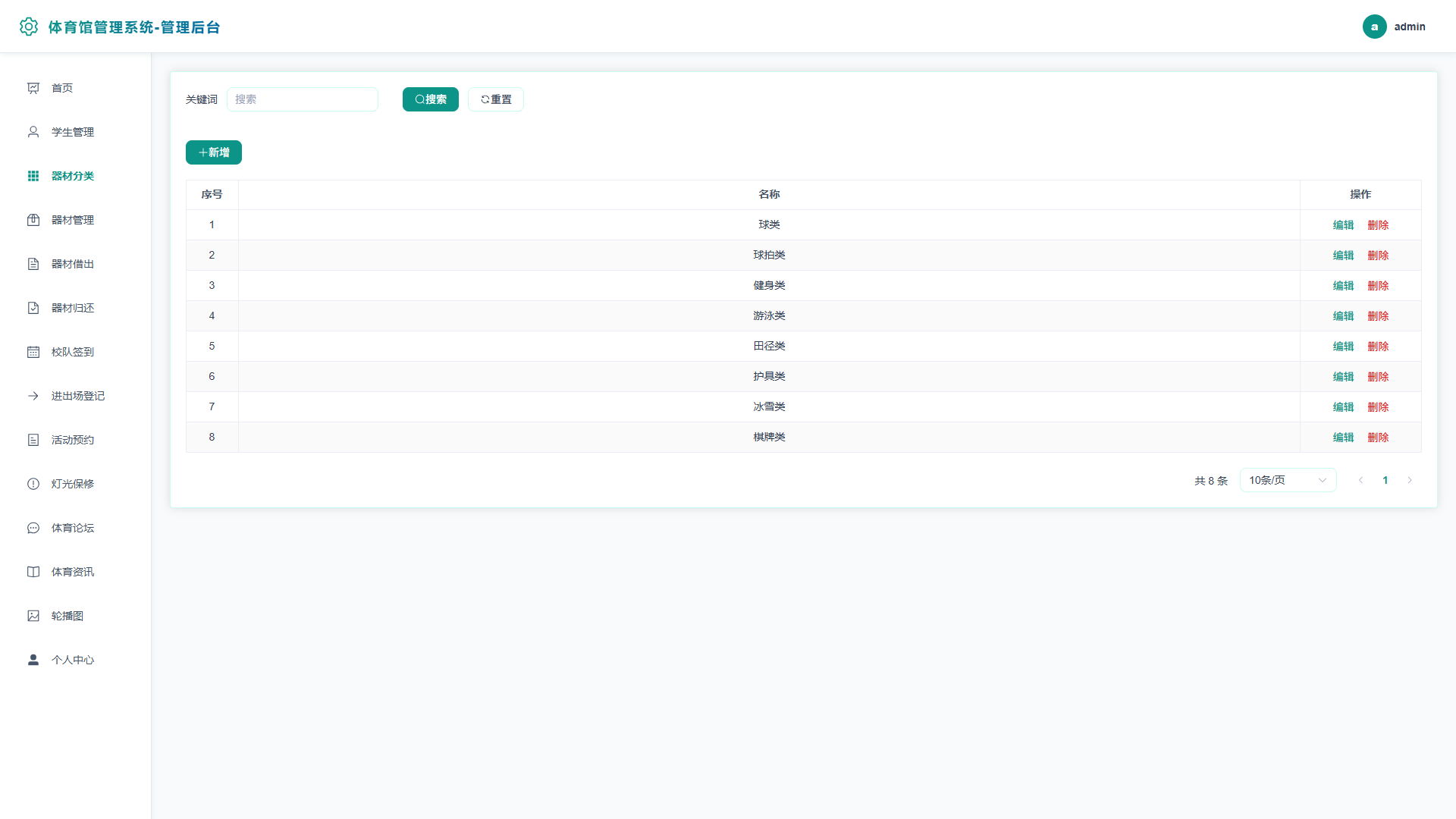Go to previous page arrow
The image size is (1456, 819).
pos(1360,480)
